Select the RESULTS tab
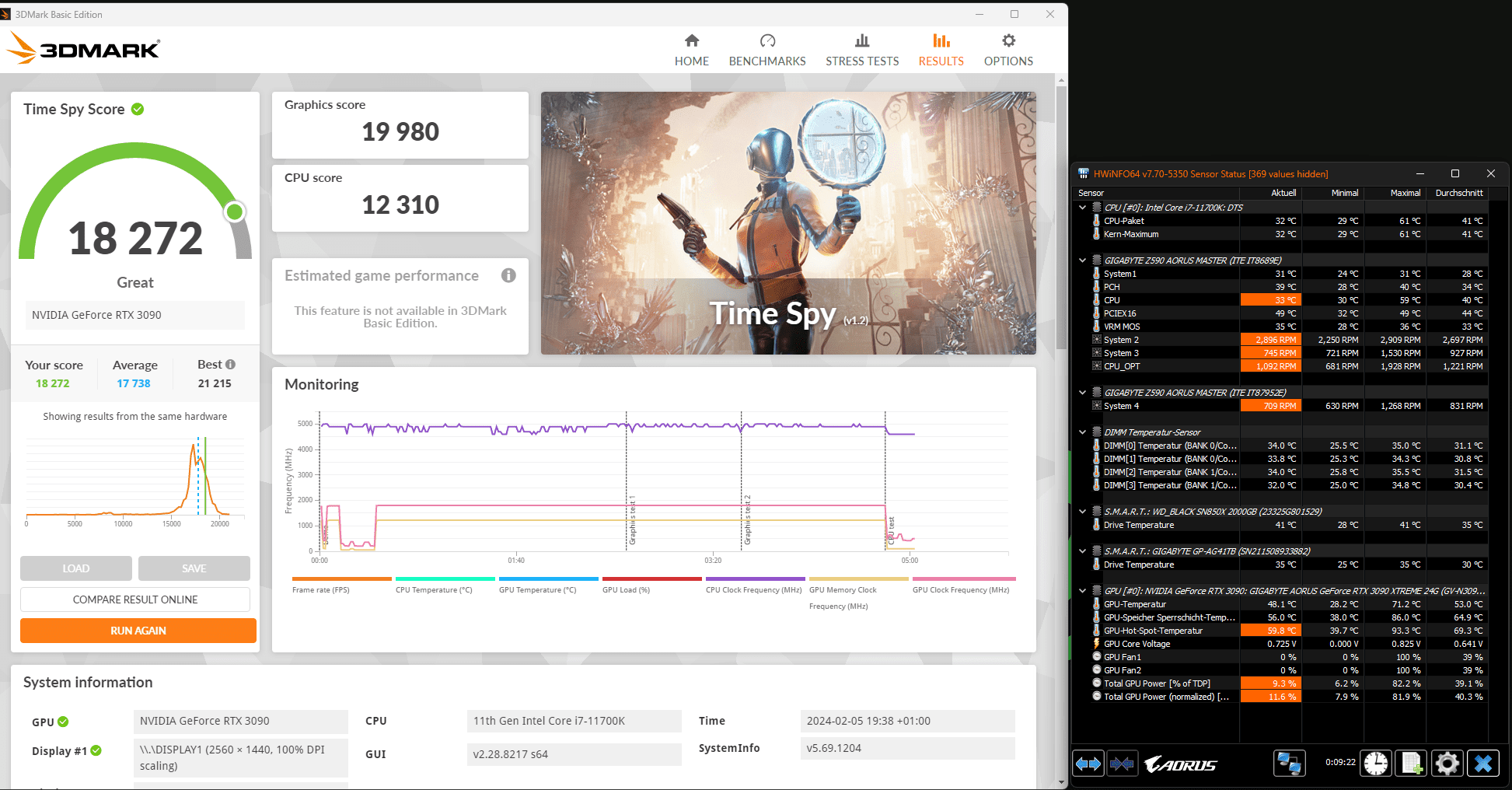 (x=941, y=51)
